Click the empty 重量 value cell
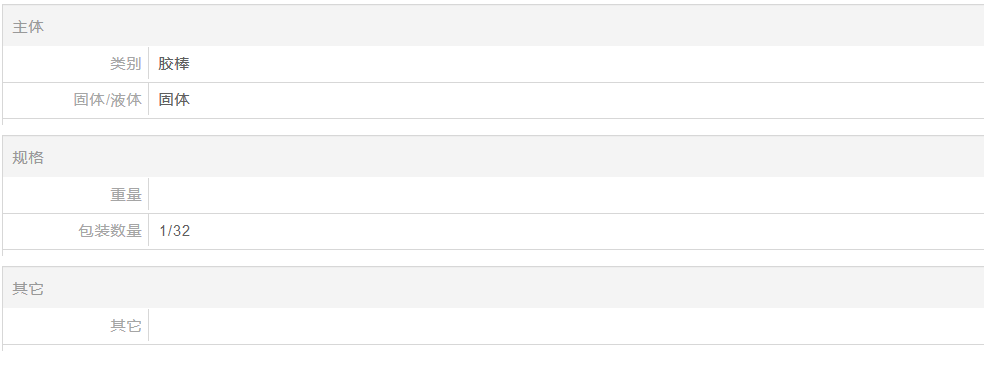The height and width of the screenshot is (368, 992). (x=566, y=195)
